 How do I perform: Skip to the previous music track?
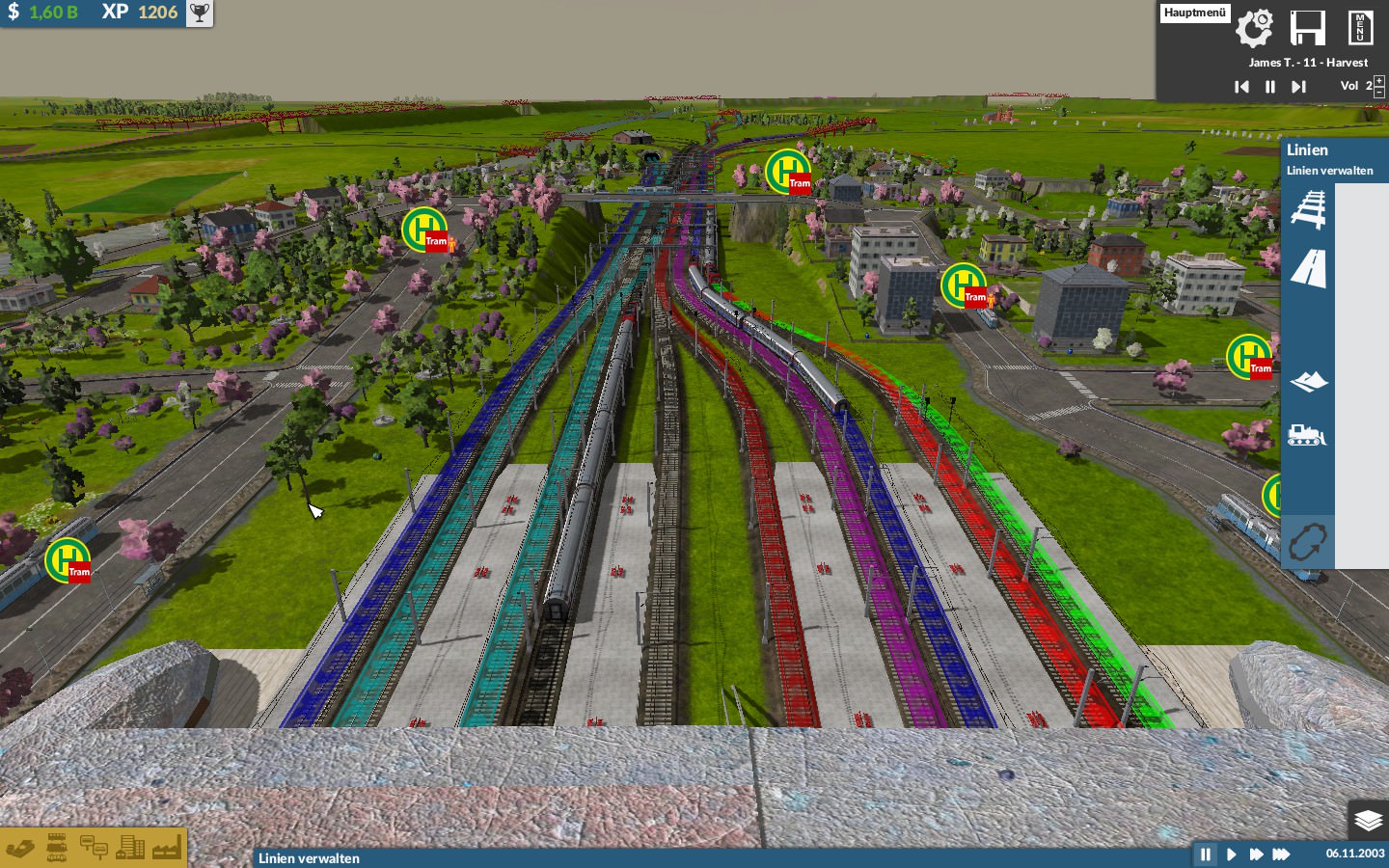pyautogui.click(x=1241, y=87)
